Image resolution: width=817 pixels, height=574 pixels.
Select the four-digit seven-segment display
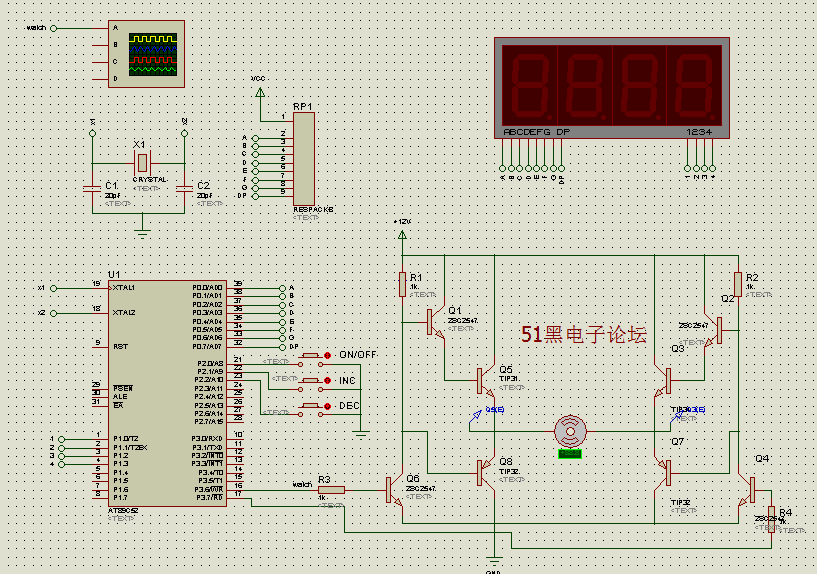612,88
